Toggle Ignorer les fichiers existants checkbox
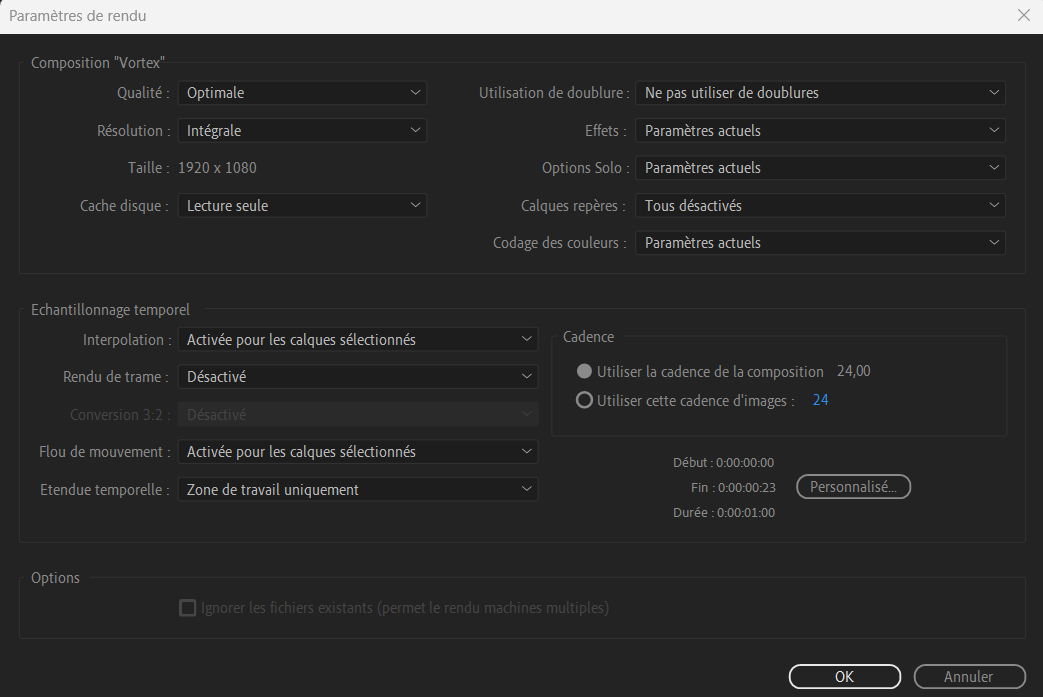The image size is (1043, 697). 187,608
